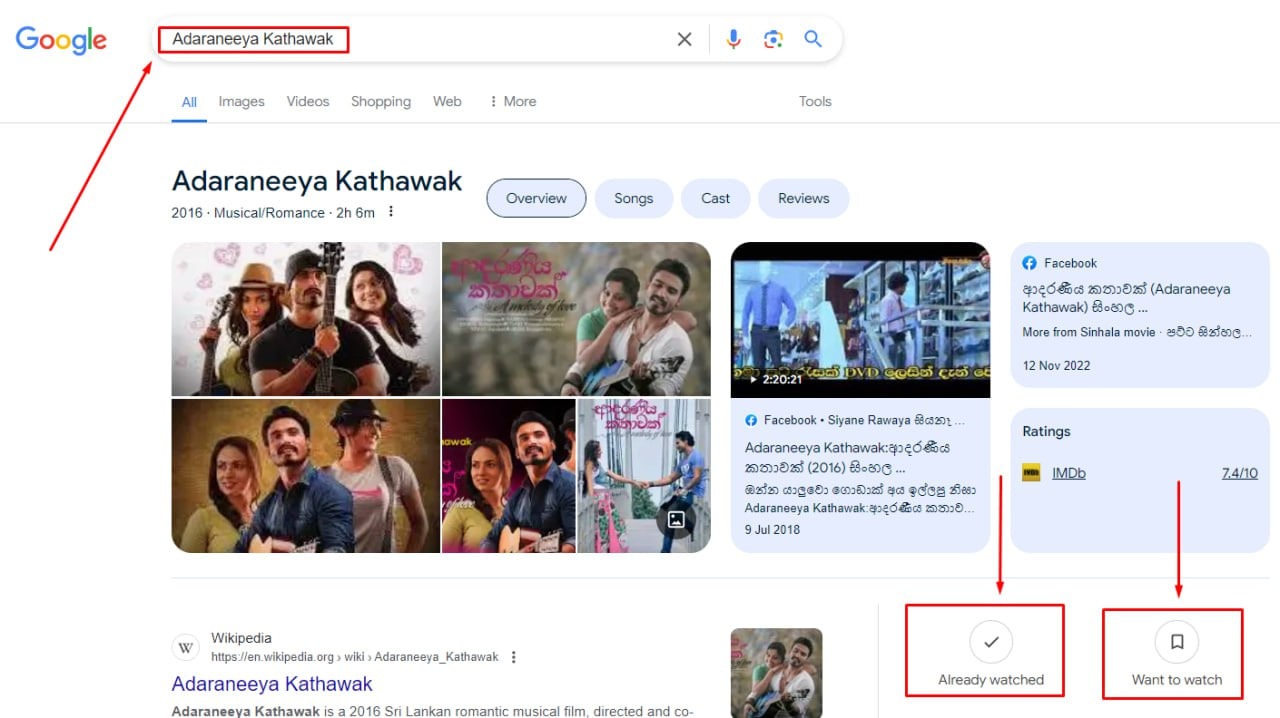Open pink poster with man and woman guitar
Image resolution: width=1280 pixels, height=718 pixels.
coord(509,476)
